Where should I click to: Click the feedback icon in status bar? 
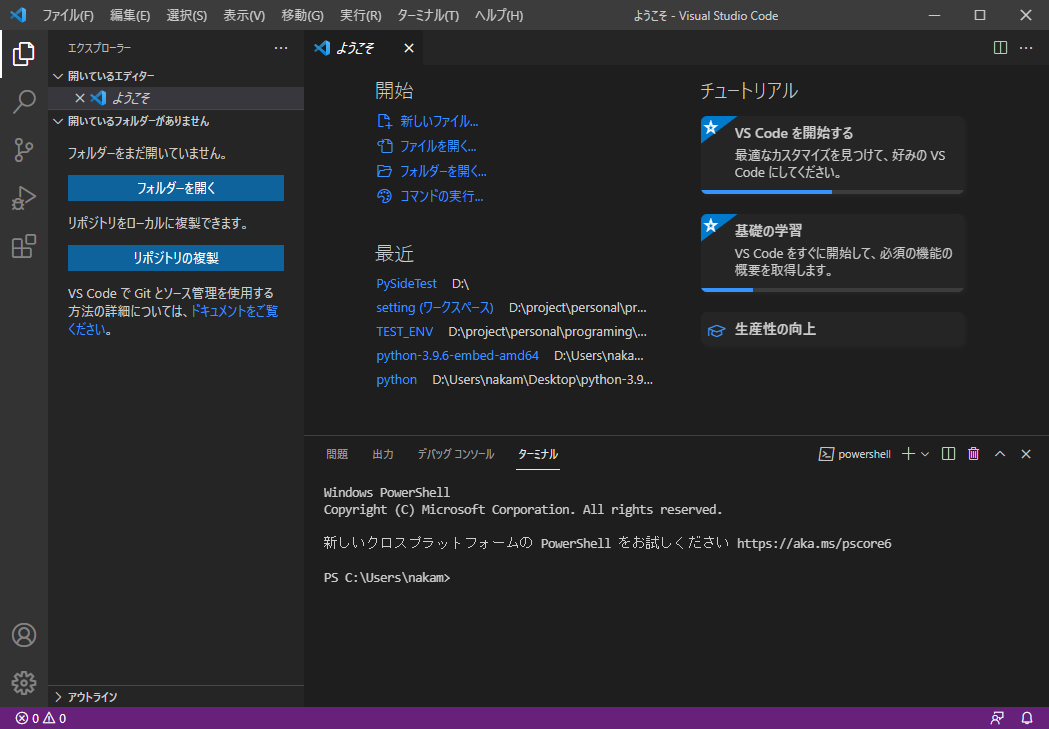[997, 718]
